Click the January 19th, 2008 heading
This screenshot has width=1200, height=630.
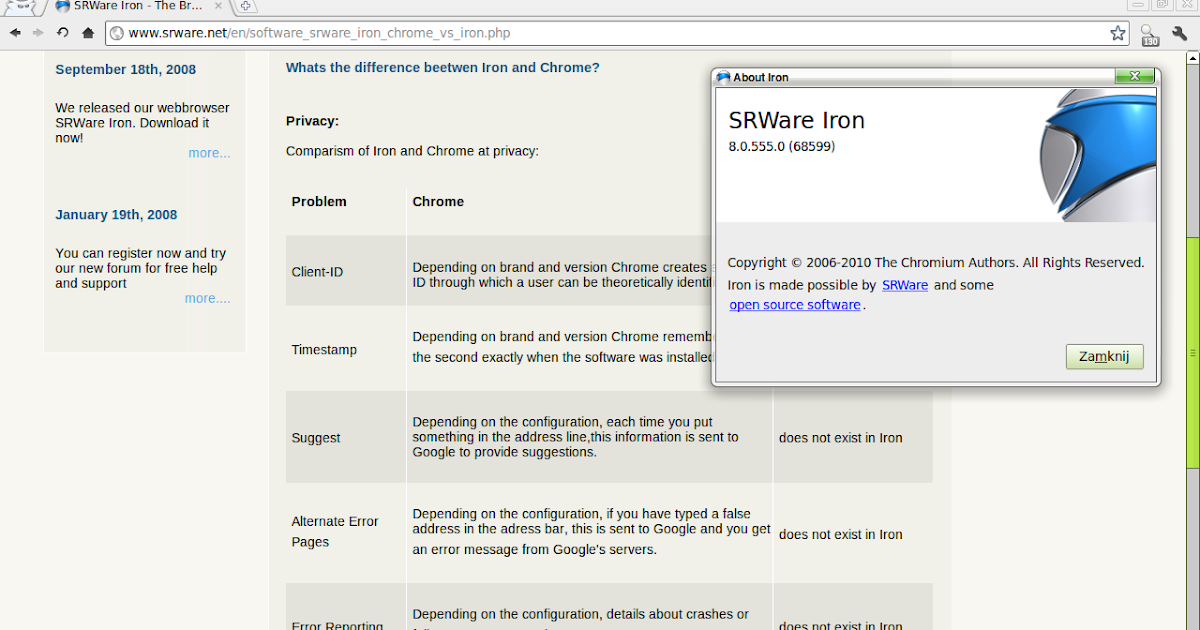116,215
